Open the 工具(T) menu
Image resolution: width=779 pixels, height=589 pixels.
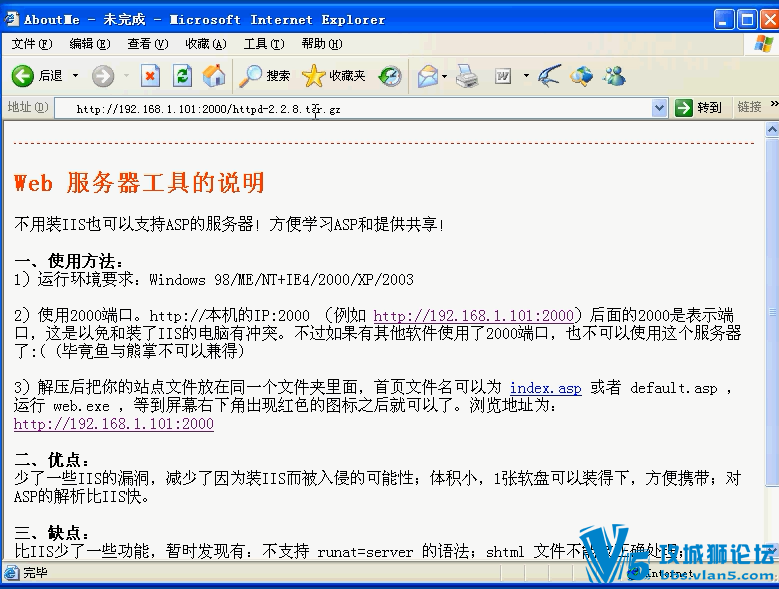(264, 44)
